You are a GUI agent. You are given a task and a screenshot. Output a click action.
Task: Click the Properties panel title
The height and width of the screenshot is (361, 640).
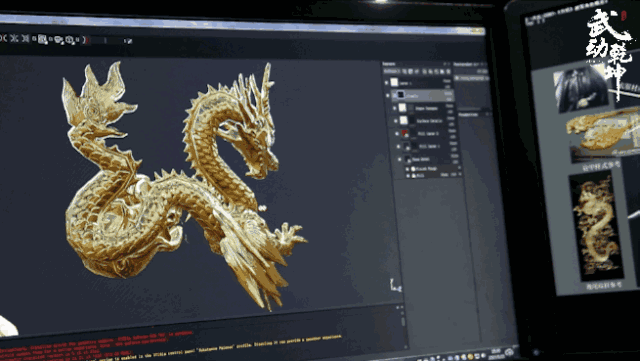[x=468, y=115]
